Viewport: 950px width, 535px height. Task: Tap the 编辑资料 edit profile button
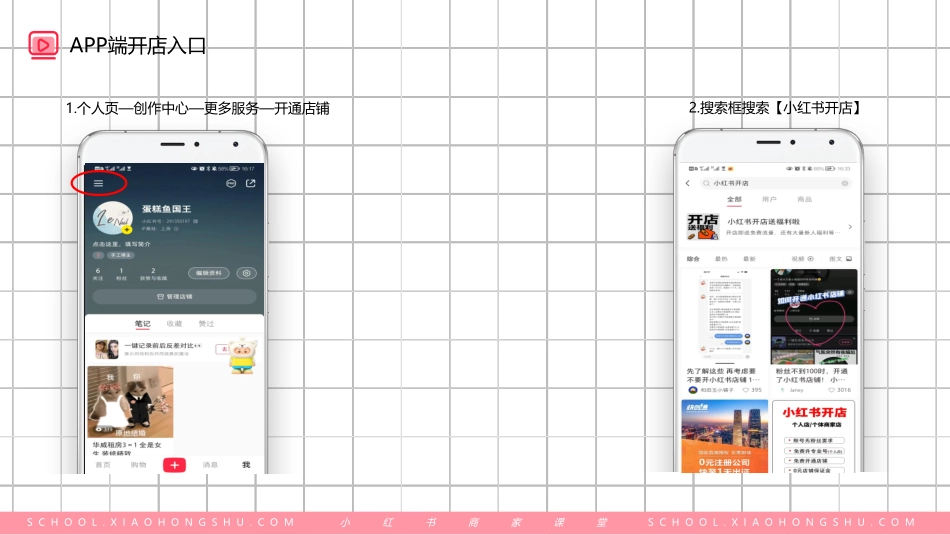209,273
